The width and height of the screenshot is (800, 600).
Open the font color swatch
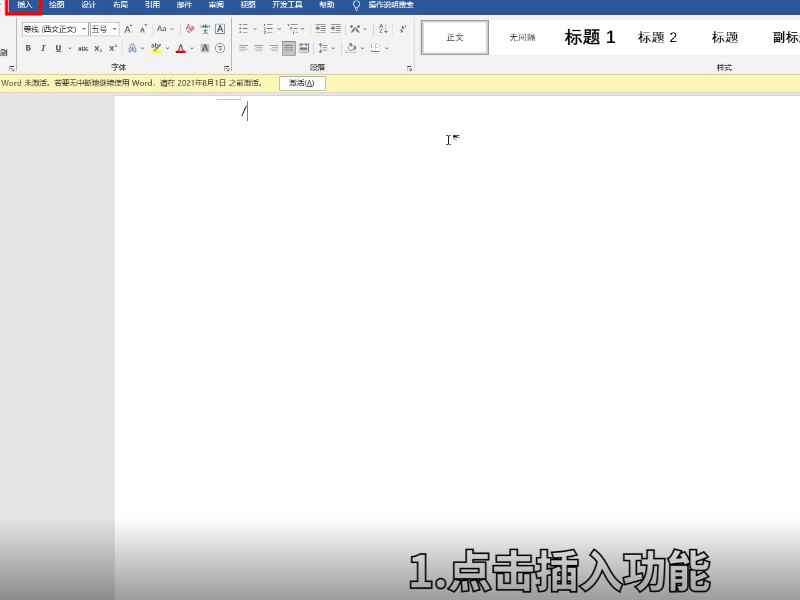[x=178, y=49]
